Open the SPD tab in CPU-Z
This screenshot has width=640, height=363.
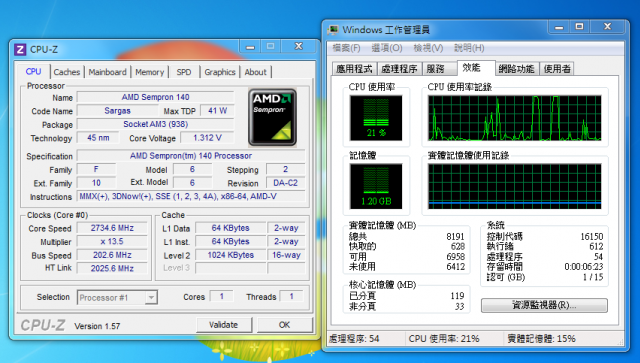click(184, 72)
